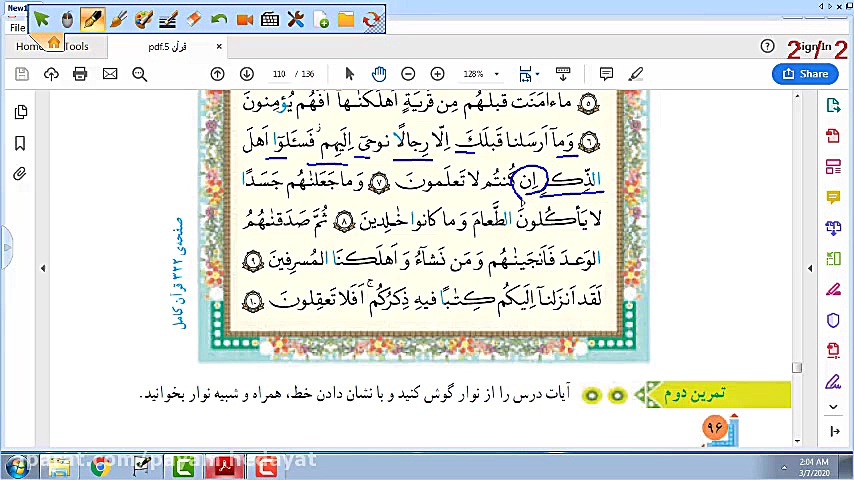Choose the selection arrow tool
854x480 pixels.
point(350,74)
